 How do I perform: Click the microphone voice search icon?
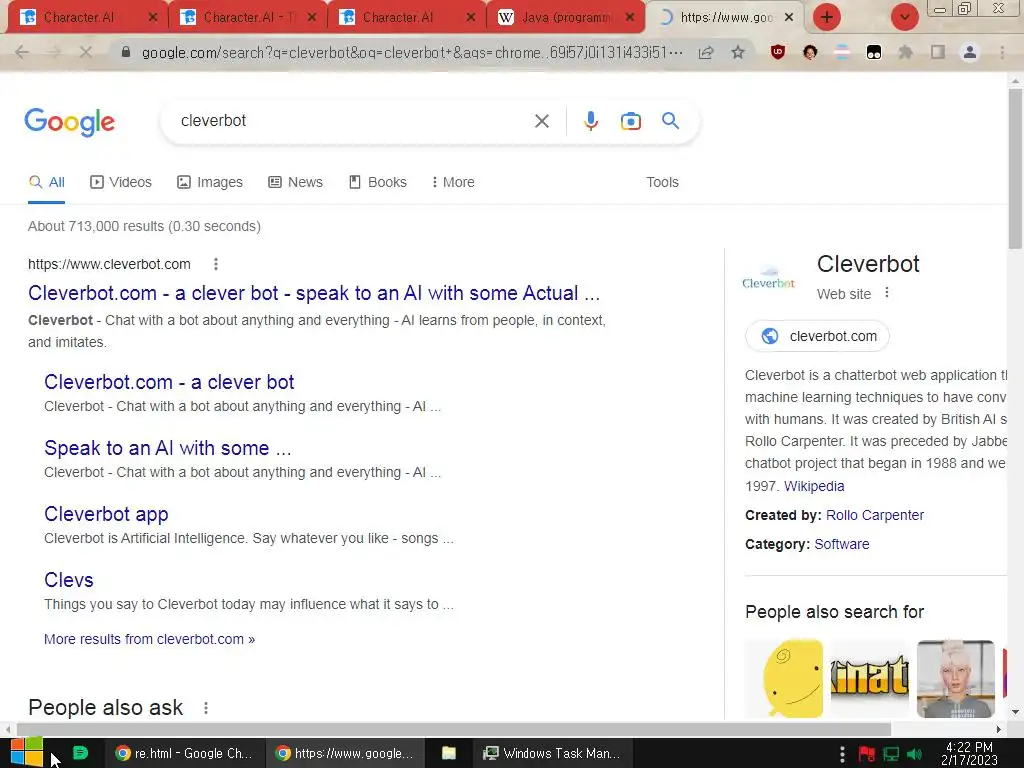pyautogui.click(x=590, y=121)
